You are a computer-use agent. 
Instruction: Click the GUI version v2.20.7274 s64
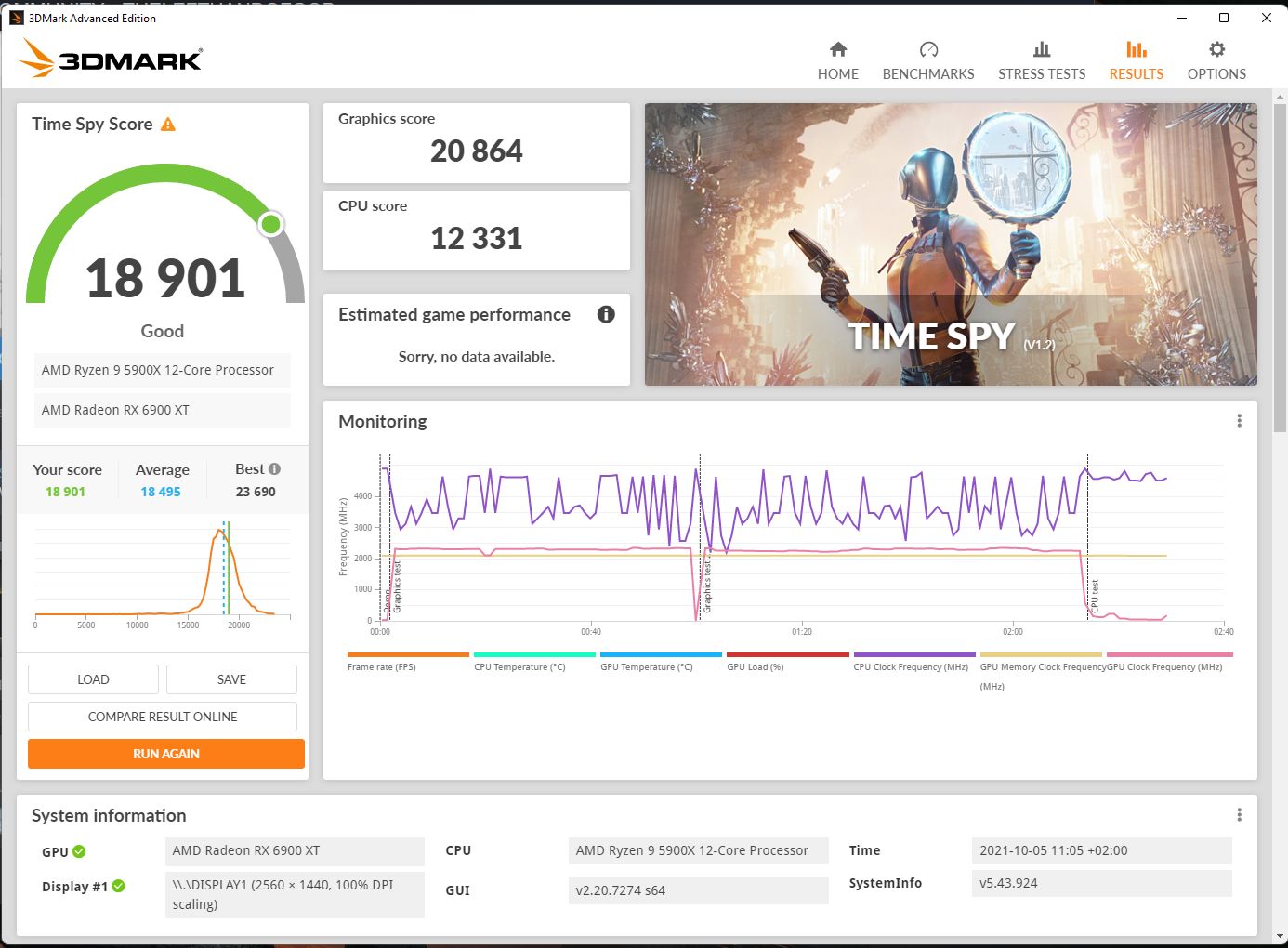[x=698, y=890]
